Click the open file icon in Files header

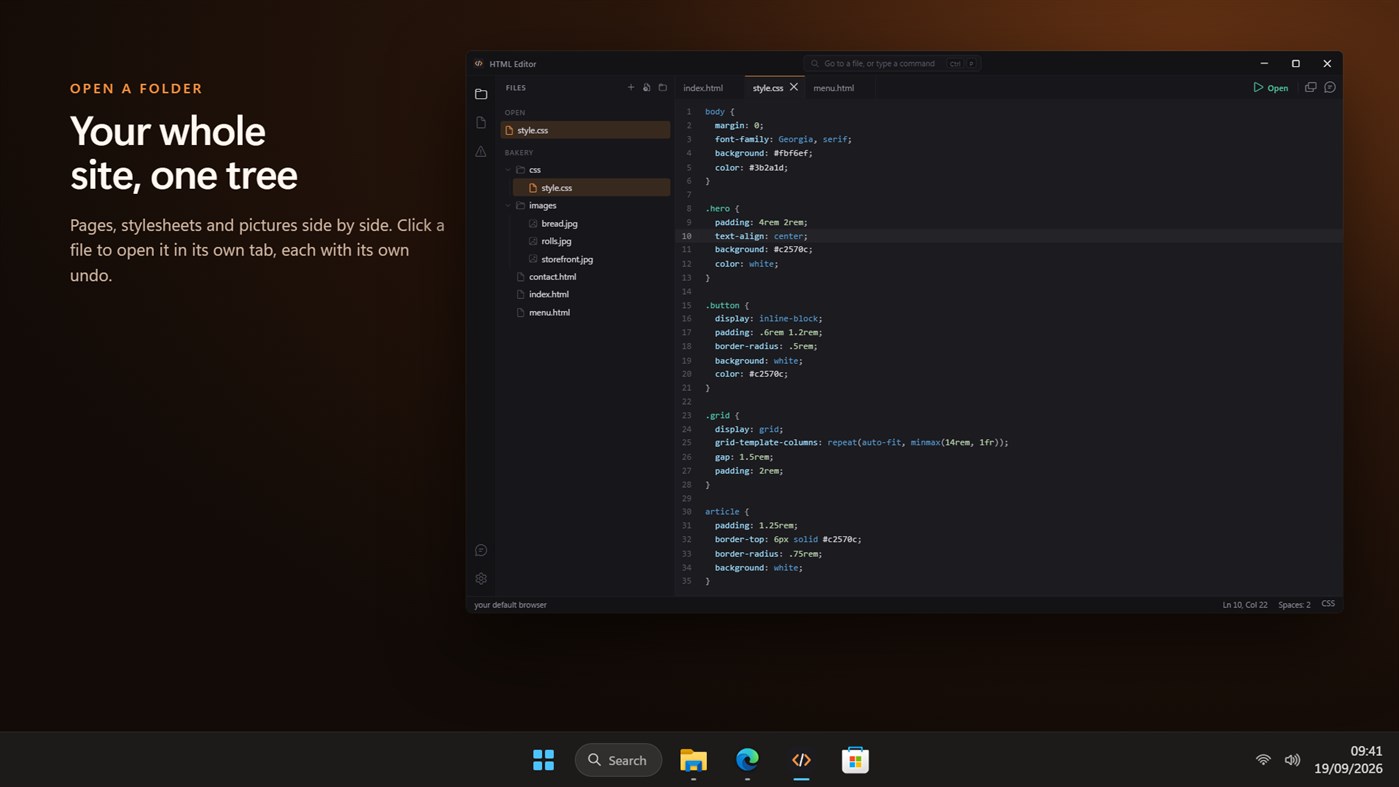click(647, 88)
